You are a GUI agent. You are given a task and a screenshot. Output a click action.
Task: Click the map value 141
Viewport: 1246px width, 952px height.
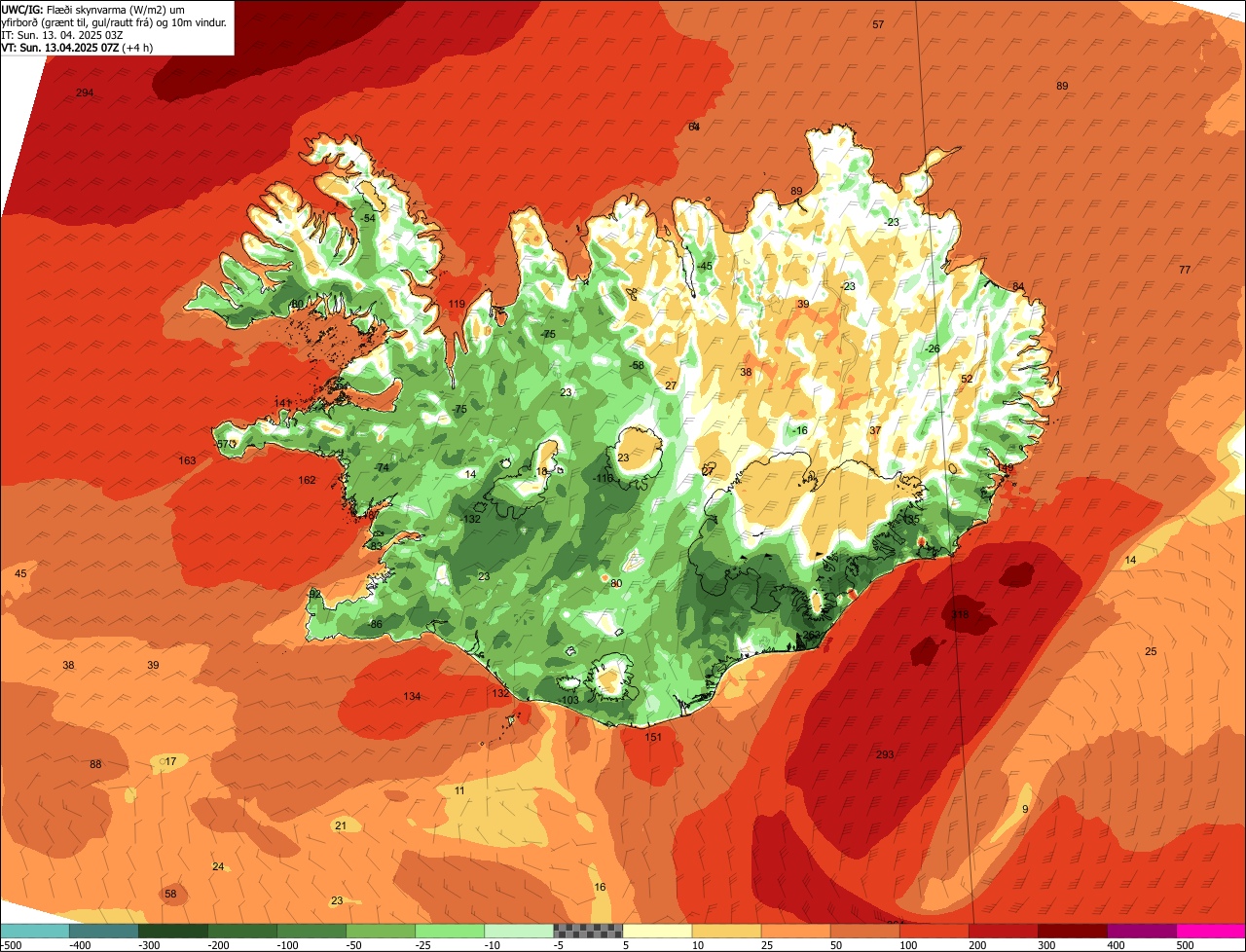click(283, 403)
